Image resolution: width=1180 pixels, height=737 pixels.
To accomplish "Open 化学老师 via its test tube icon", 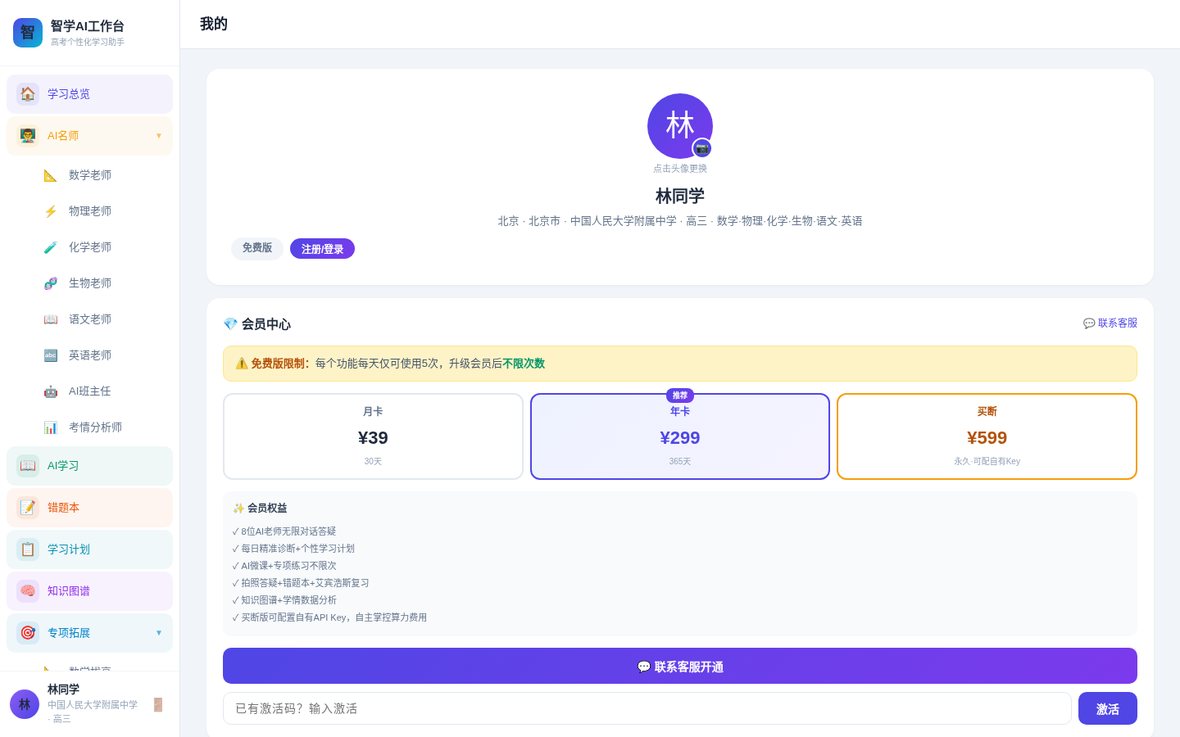I will [50, 248].
